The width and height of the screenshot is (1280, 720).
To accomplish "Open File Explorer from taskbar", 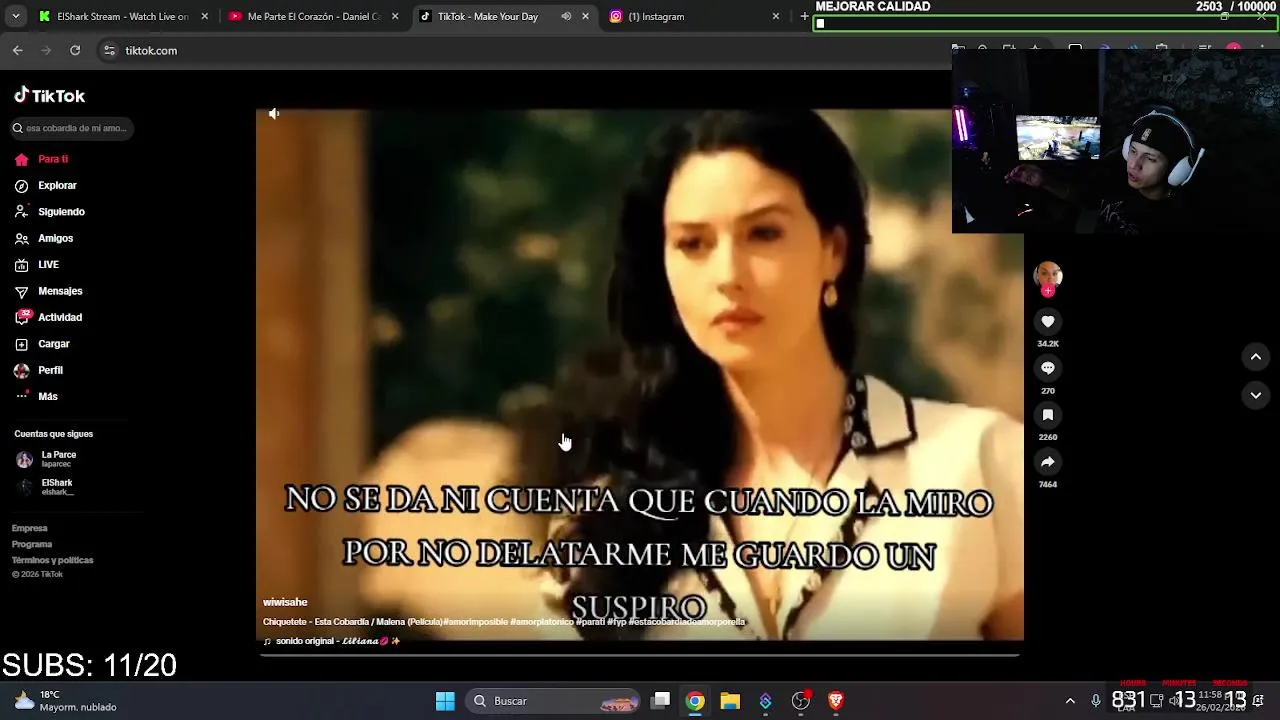I will [x=730, y=701].
